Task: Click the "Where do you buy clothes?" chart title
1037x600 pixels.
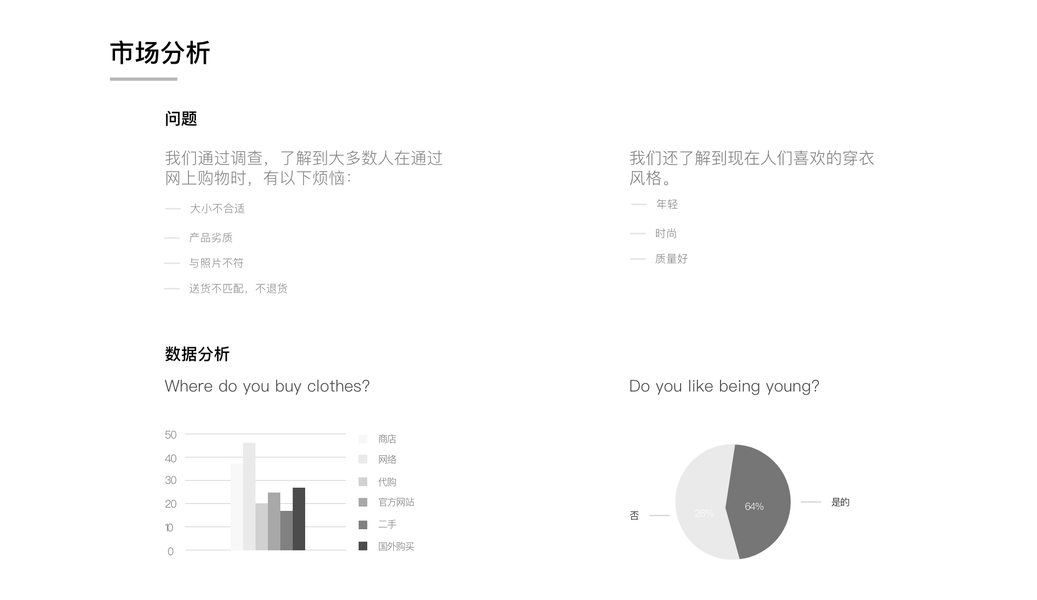Action: [x=267, y=386]
